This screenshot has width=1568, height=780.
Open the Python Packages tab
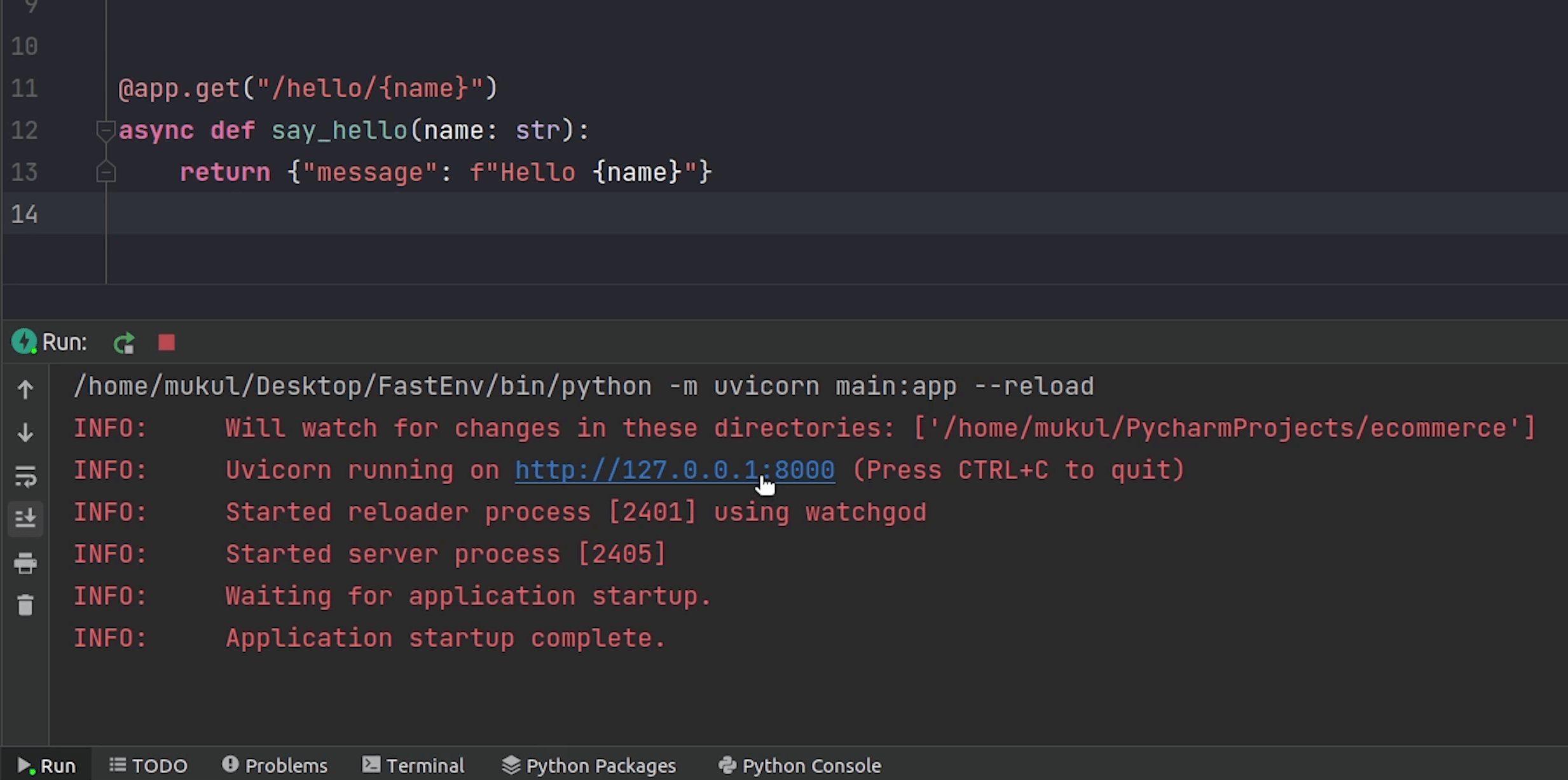589,765
